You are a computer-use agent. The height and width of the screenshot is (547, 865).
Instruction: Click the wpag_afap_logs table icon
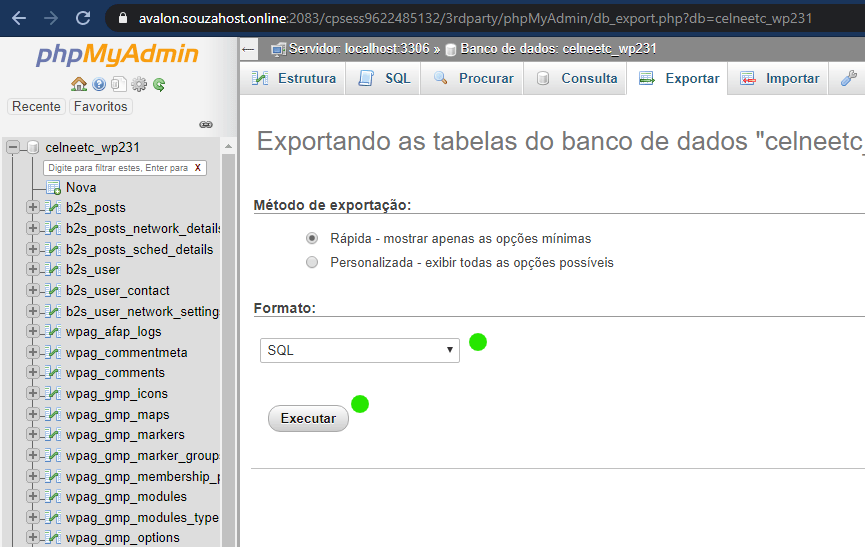pos(53,331)
